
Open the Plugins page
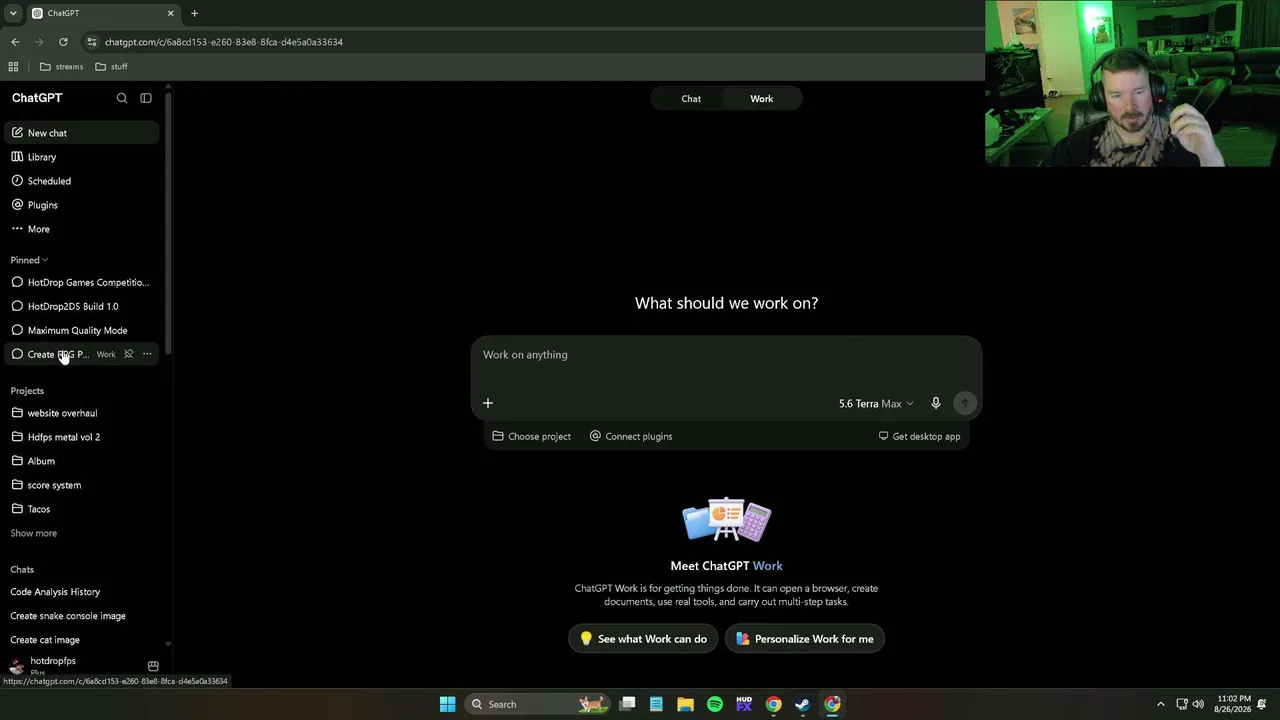coord(80,205)
